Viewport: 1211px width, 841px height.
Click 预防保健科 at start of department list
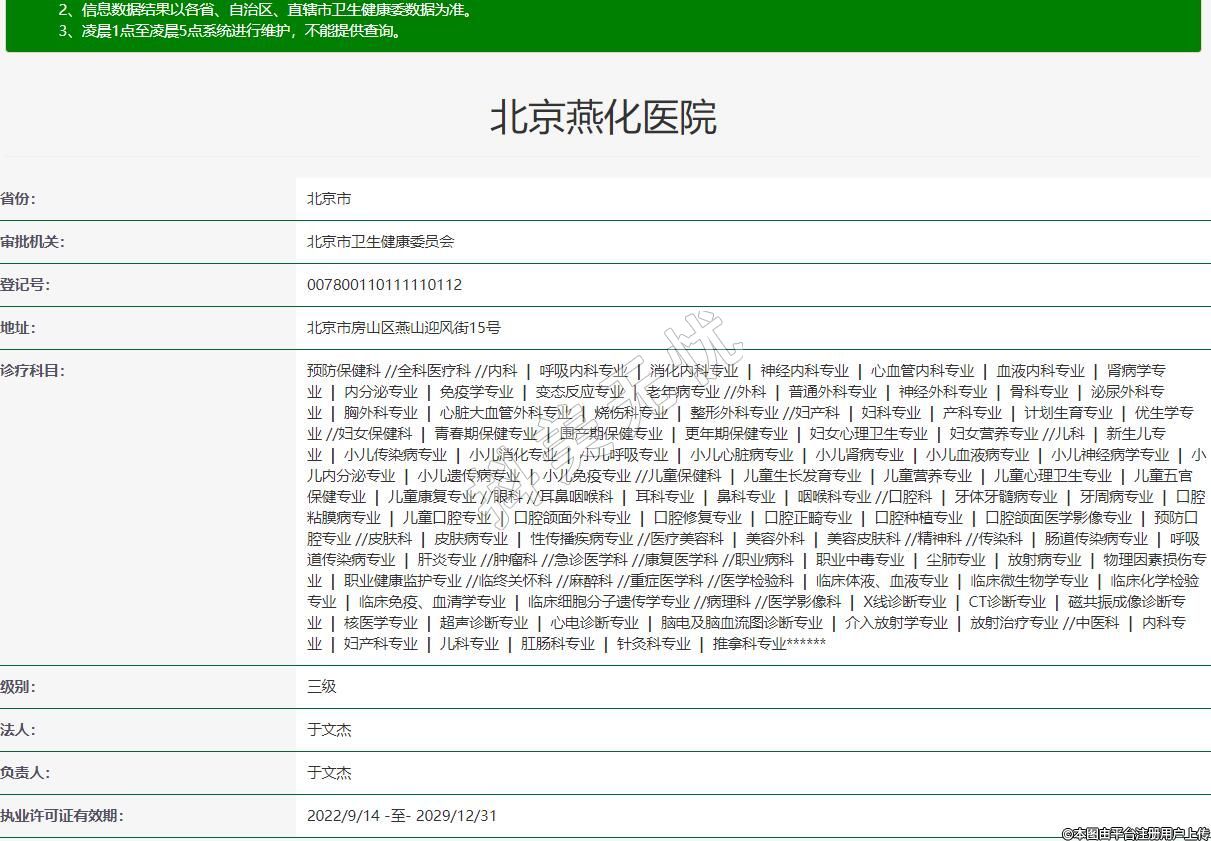343,371
